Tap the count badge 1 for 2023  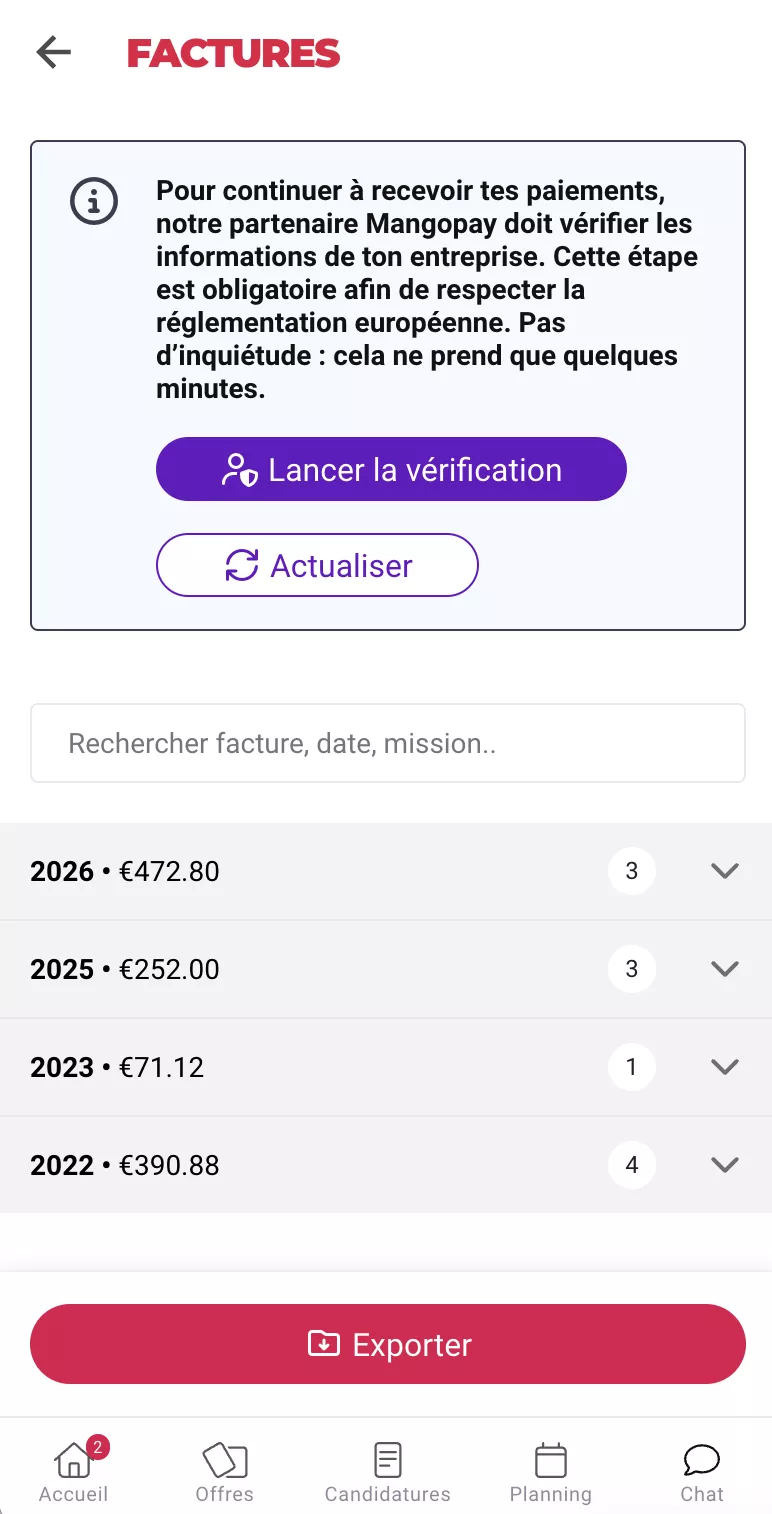(632, 1067)
